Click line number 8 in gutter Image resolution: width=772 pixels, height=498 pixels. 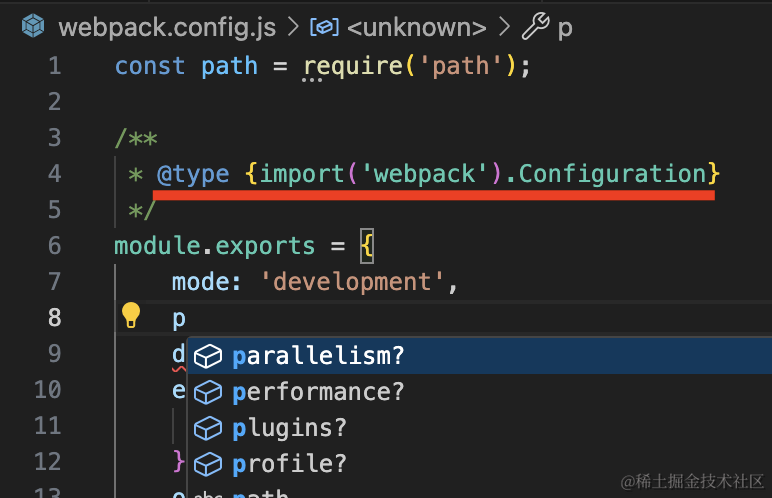click(x=55, y=318)
